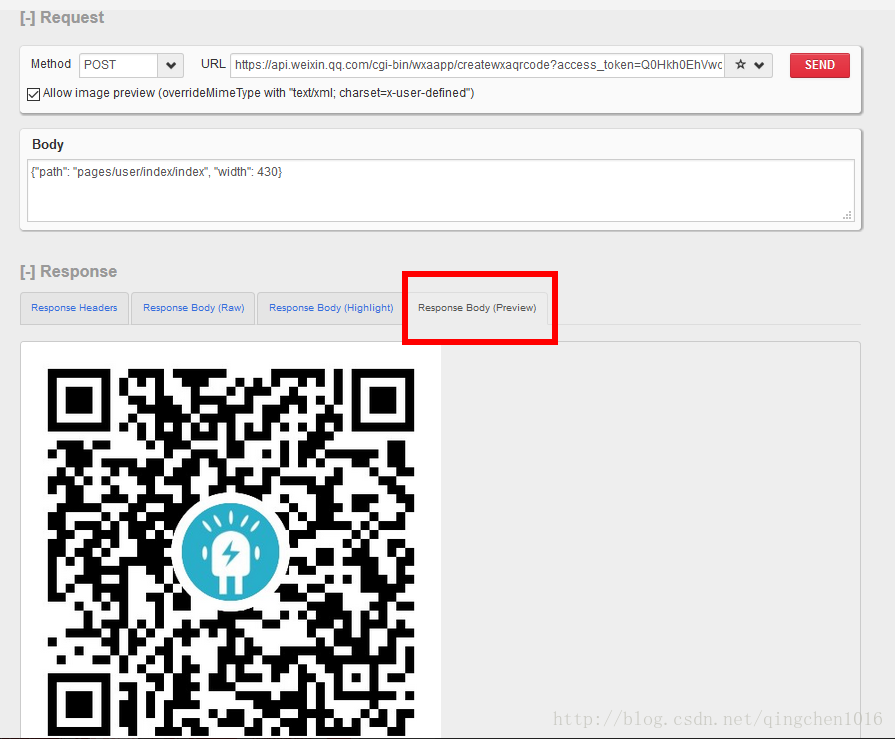Viewport: 895px width, 739px height.
Task: Select the Response Body (Preview) tab
Action: click(477, 308)
